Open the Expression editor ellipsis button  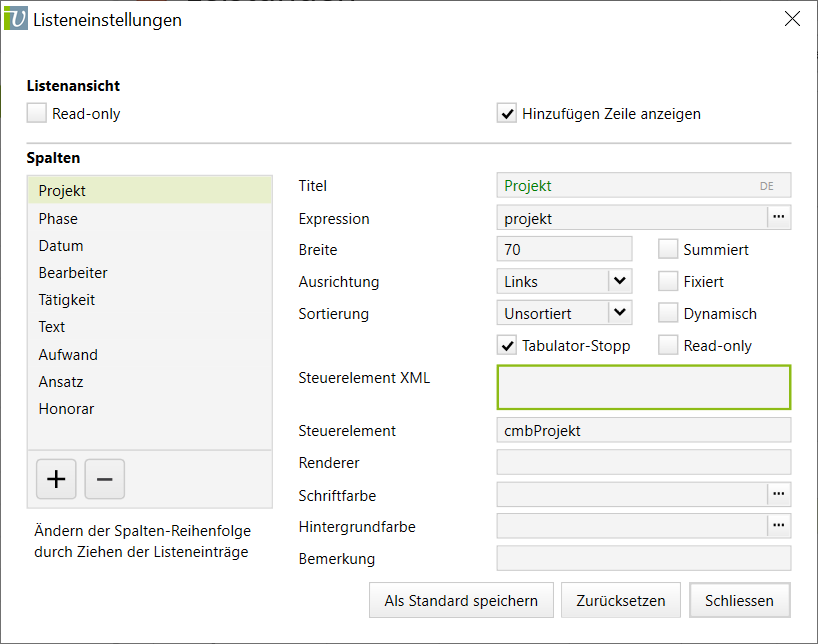779,217
